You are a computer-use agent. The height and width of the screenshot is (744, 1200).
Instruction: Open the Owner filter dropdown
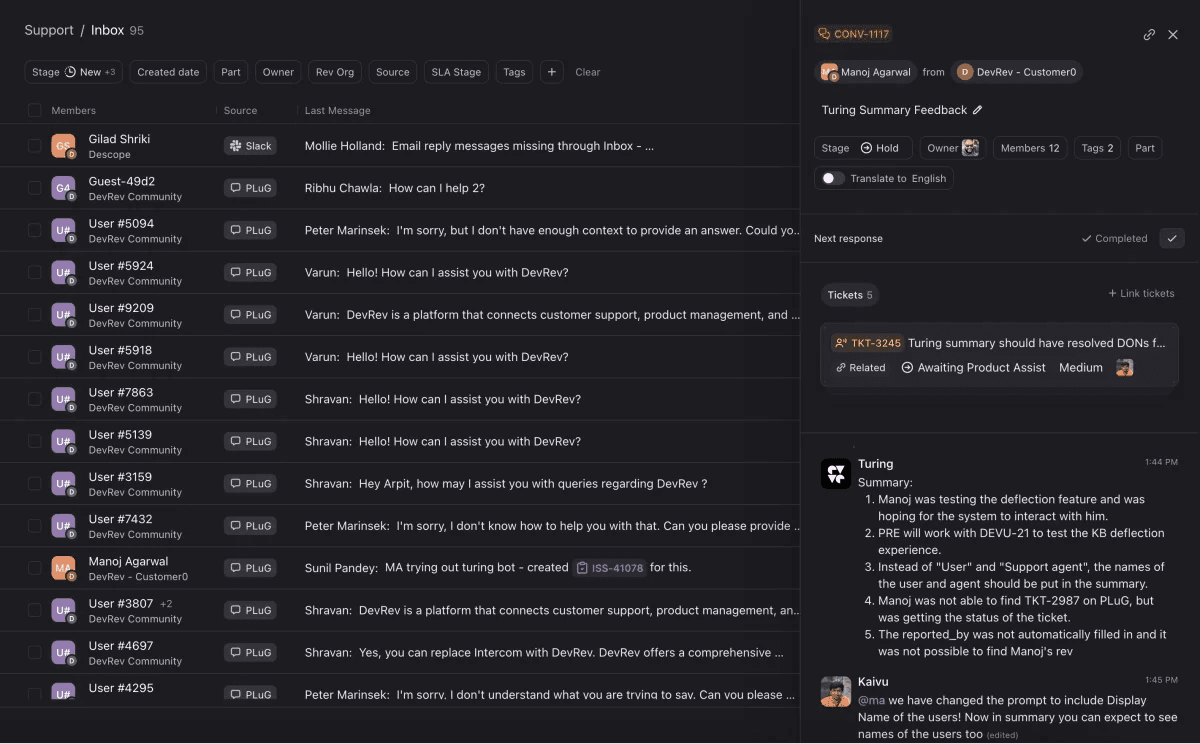click(x=278, y=72)
